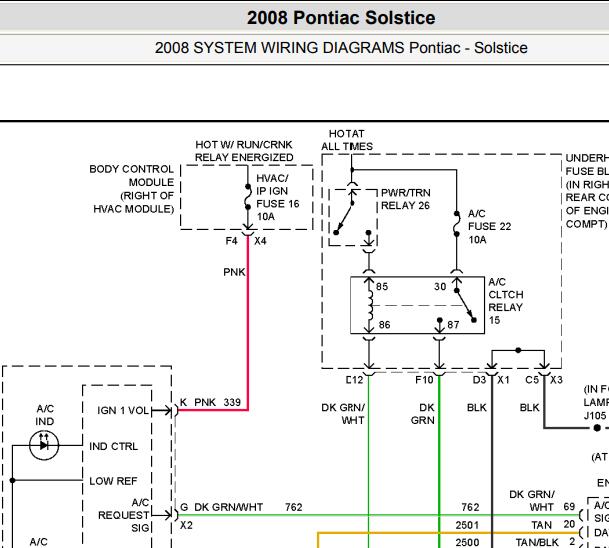Click connector label E12
609x548 pixels.
coord(355,380)
